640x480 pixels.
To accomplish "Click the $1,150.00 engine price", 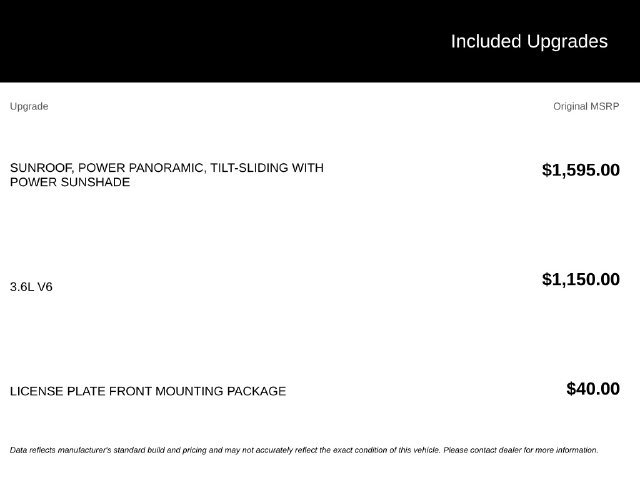I will (x=581, y=280).
